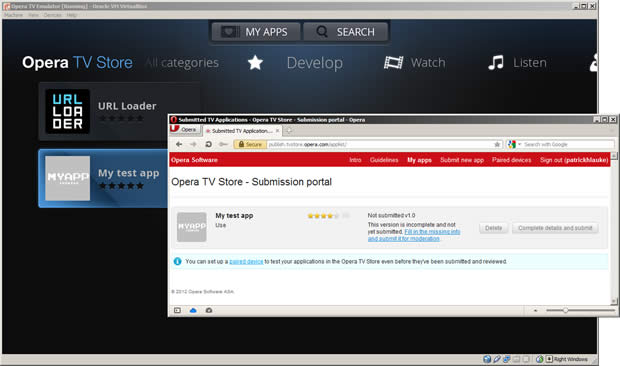Open a new tab in Opera
The height and width of the screenshot is (366, 620).
click(289, 131)
